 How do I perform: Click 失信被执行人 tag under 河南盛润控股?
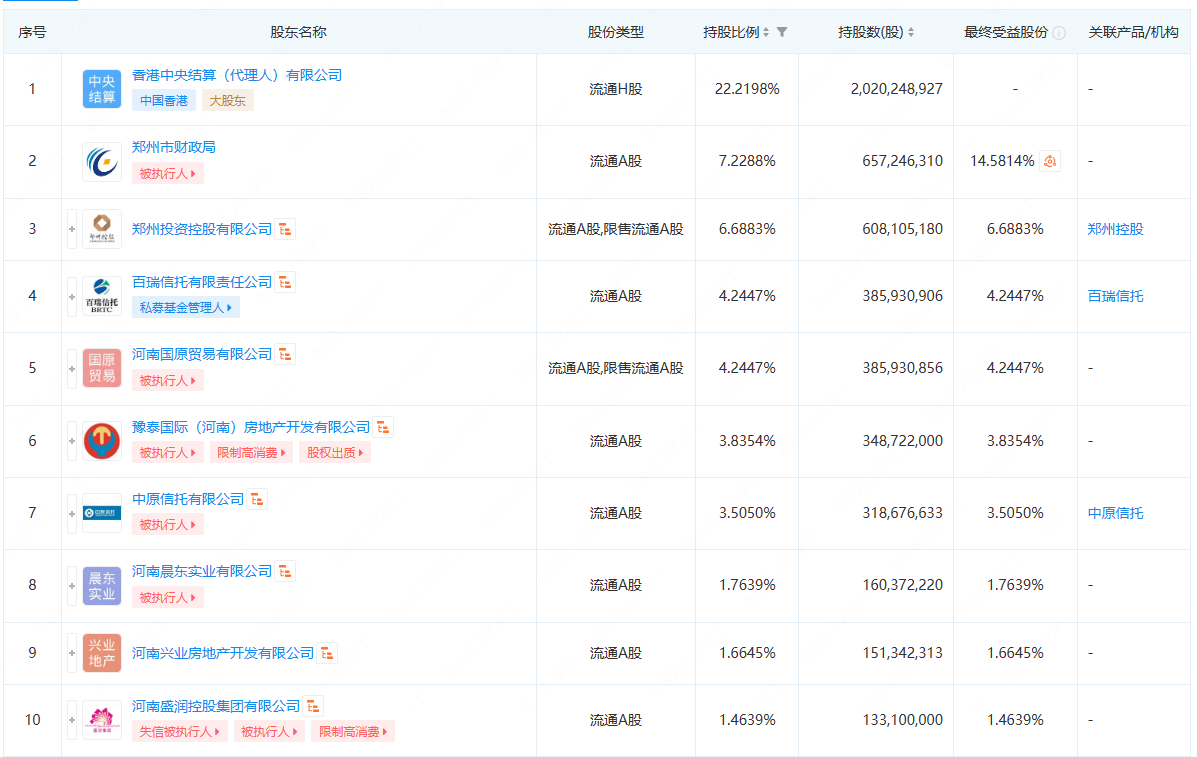point(179,732)
